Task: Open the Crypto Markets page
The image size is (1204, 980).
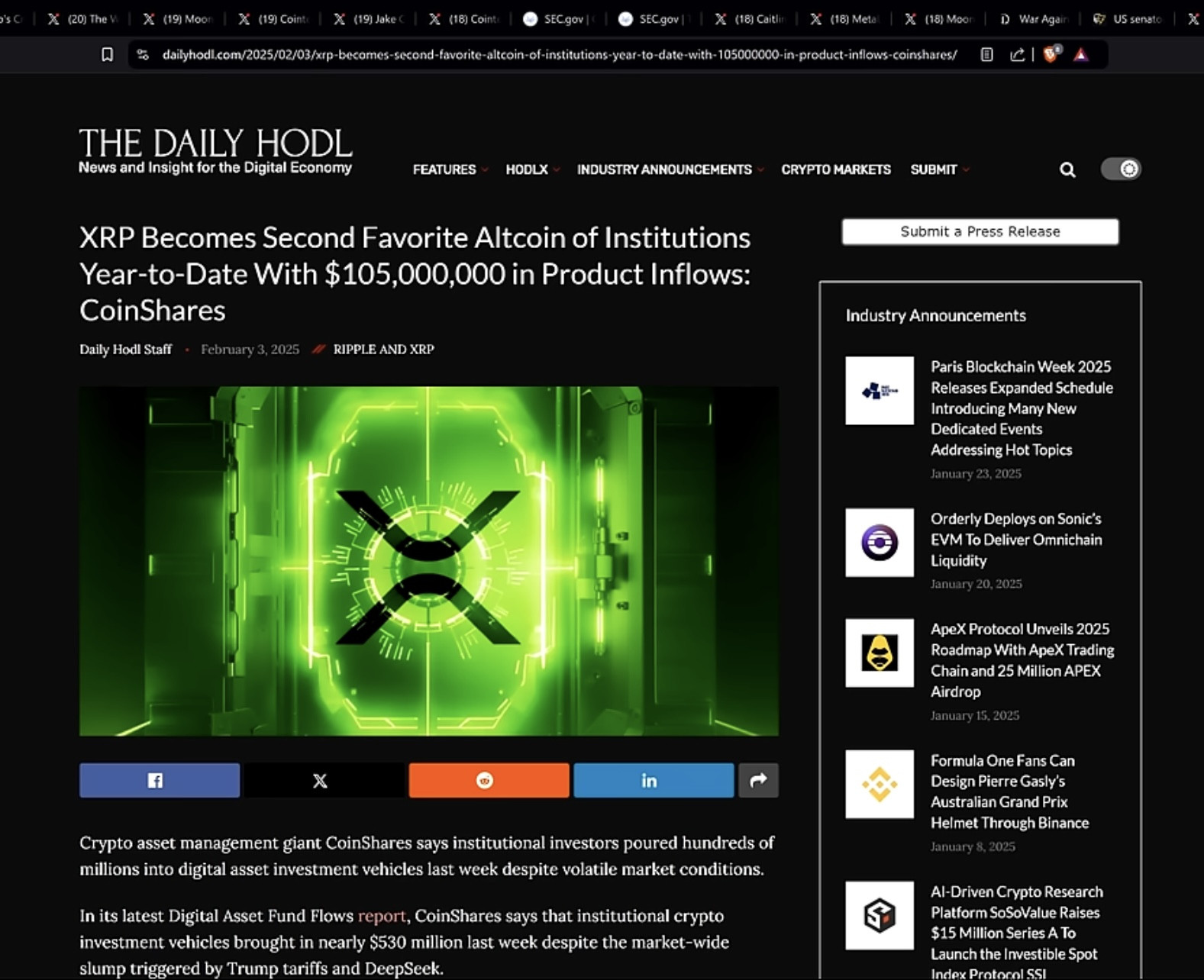Action: 836,169
